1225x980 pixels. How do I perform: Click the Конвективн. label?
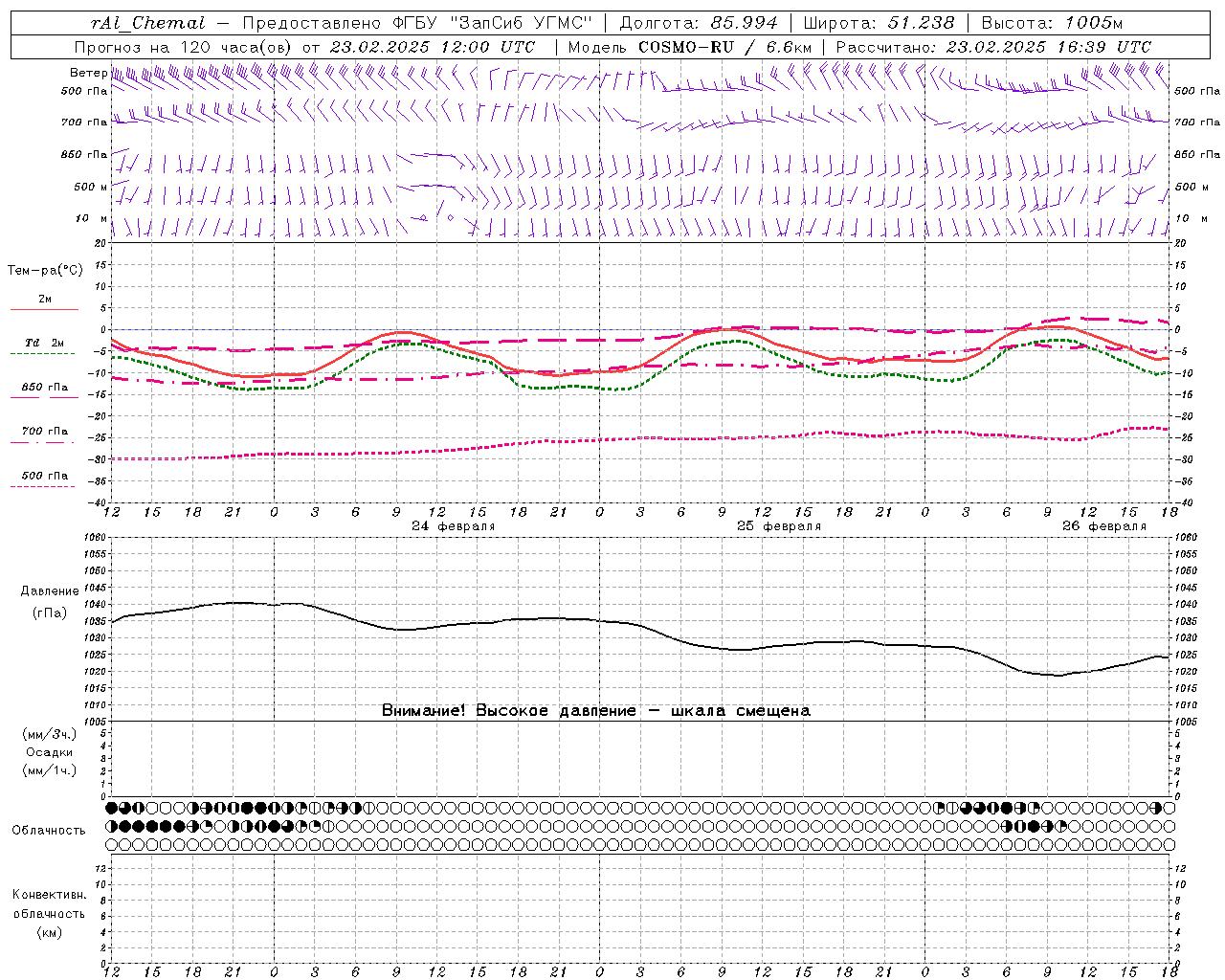50,896
